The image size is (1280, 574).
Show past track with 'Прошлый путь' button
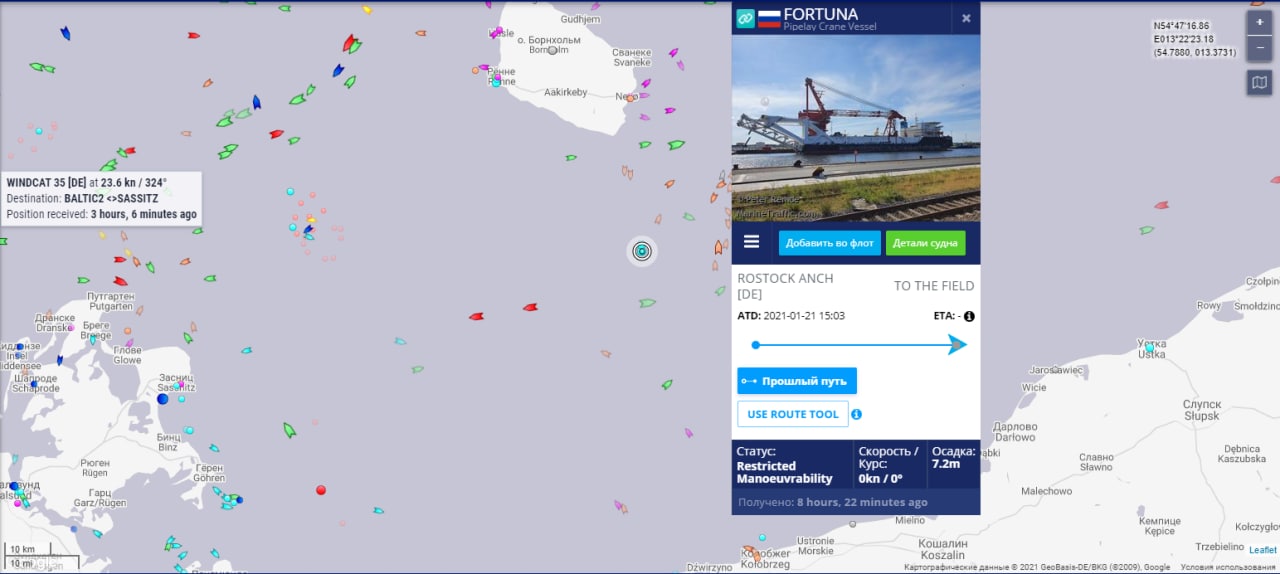pos(797,381)
